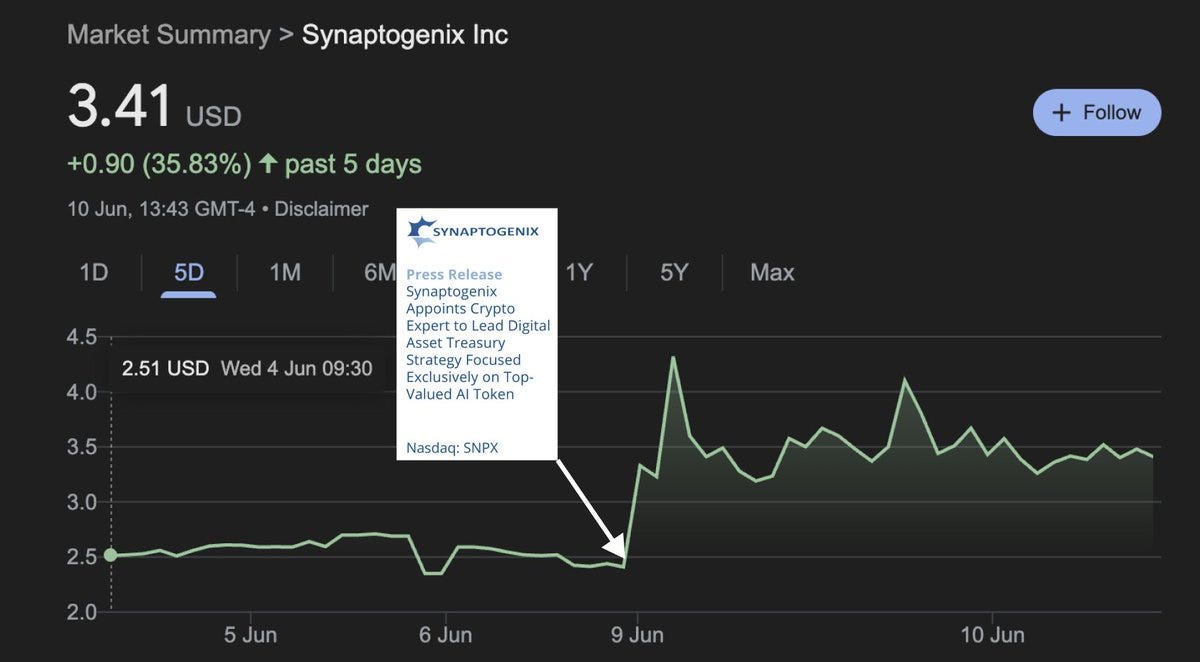Image resolution: width=1200 pixels, height=662 pixels.
Task: Select the 1D time range tab
Action: point(93,272)
